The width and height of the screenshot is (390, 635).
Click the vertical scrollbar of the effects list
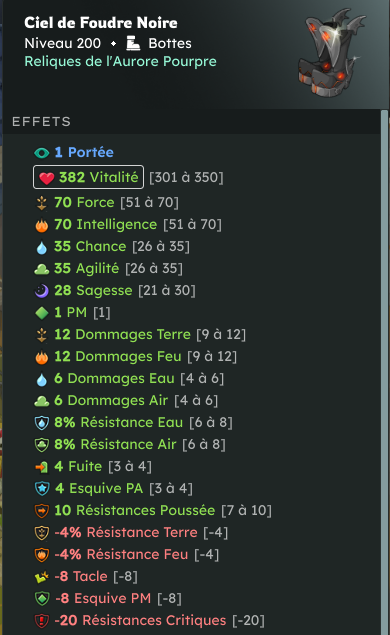pyautogui.click(x=384, y=372)
